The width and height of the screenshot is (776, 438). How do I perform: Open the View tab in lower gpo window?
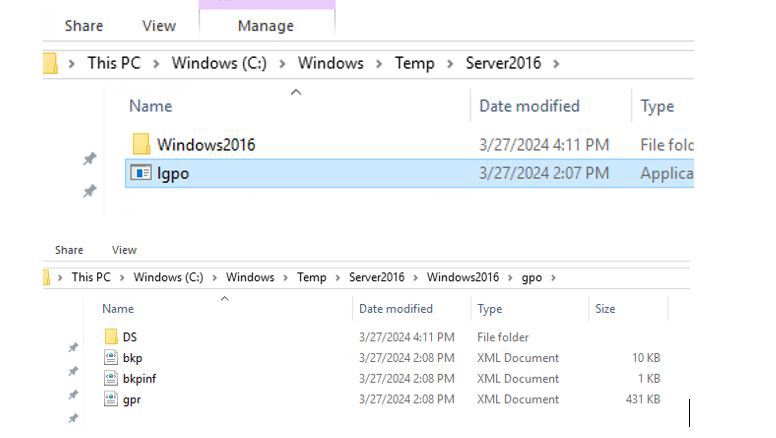(124, 250)
